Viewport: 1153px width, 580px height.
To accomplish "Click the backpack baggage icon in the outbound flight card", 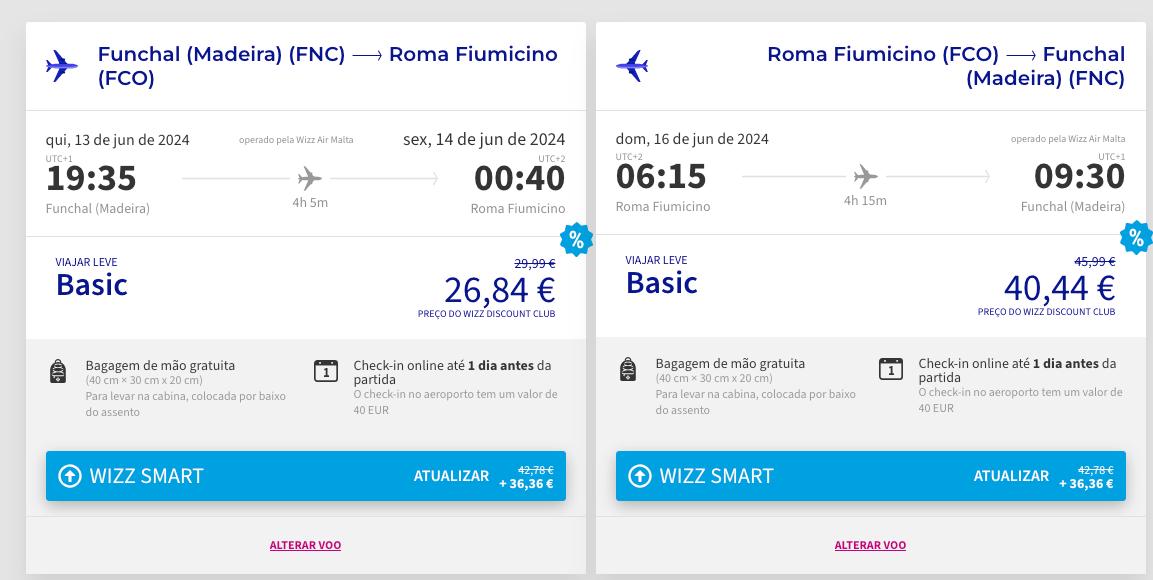I will click(58, 371).
